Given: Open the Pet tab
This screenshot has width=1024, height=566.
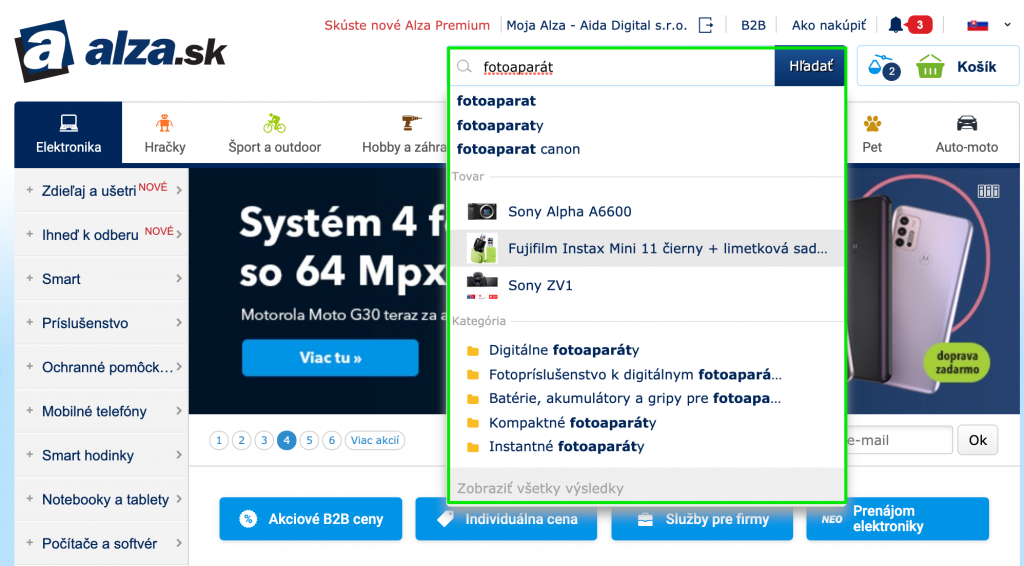Looking at the screenshot, I should coord(872,133).
